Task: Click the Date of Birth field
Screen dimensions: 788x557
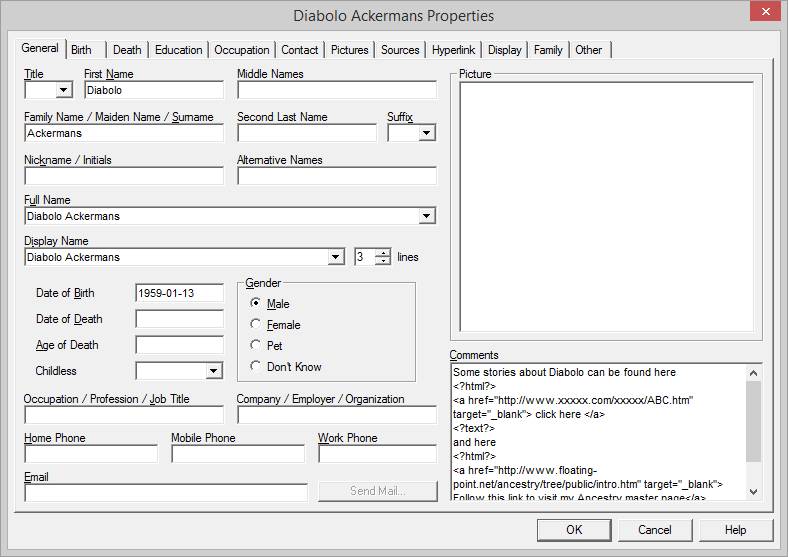Action: (x=179, y=294)
